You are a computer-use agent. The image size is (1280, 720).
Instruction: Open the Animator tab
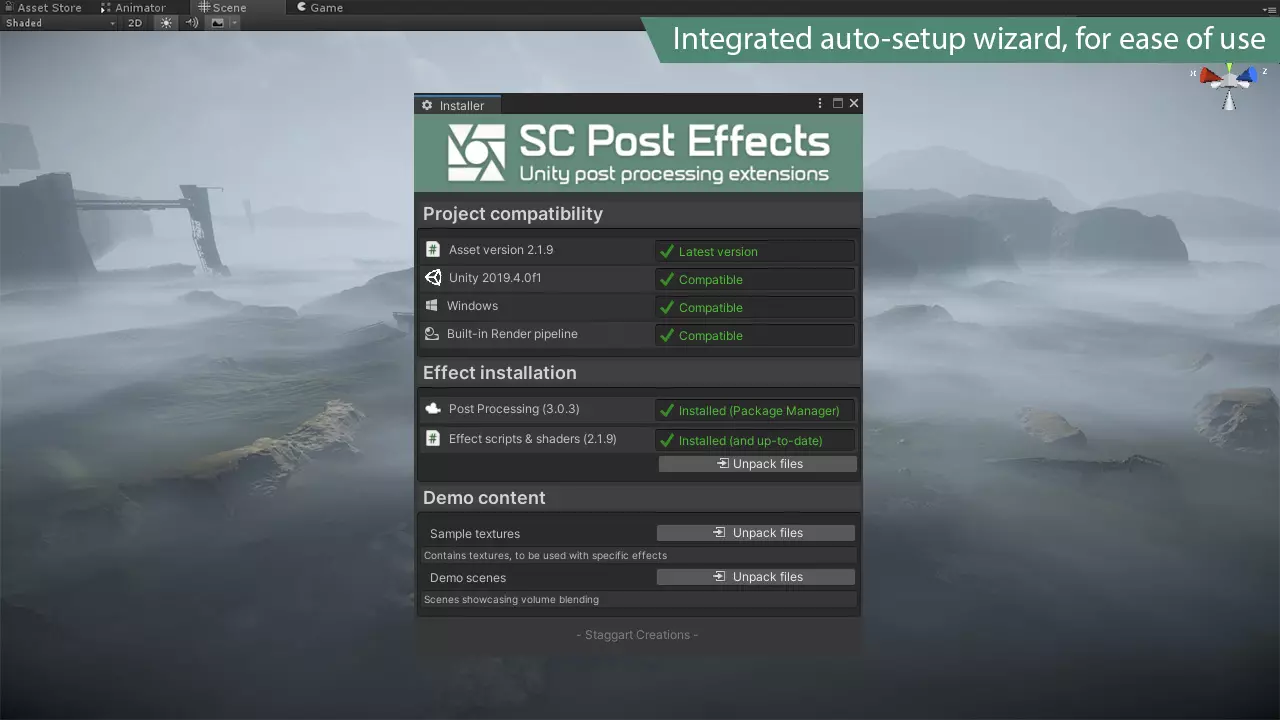[133, 7]
